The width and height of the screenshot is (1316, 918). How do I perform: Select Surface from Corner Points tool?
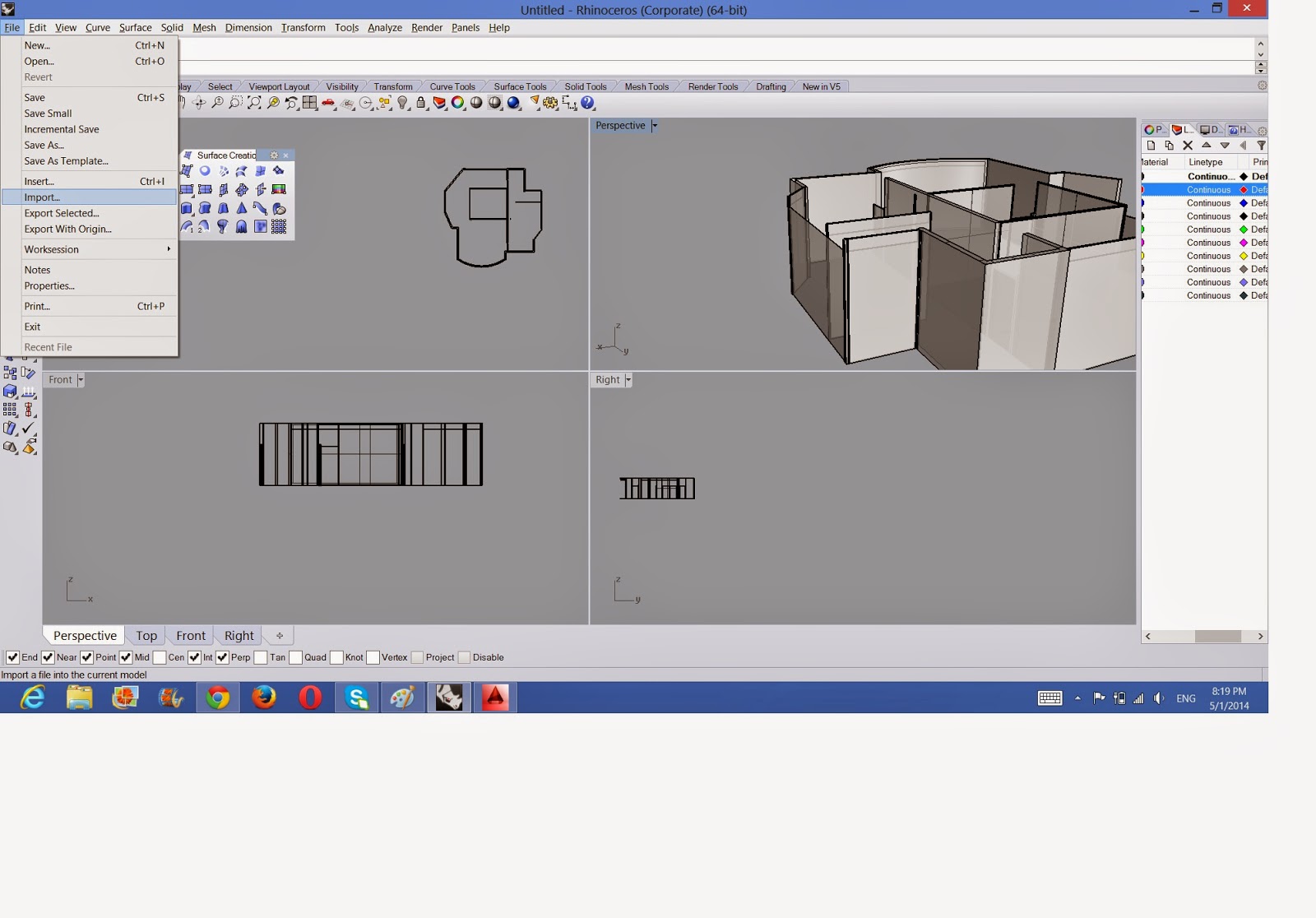[187, 171]
